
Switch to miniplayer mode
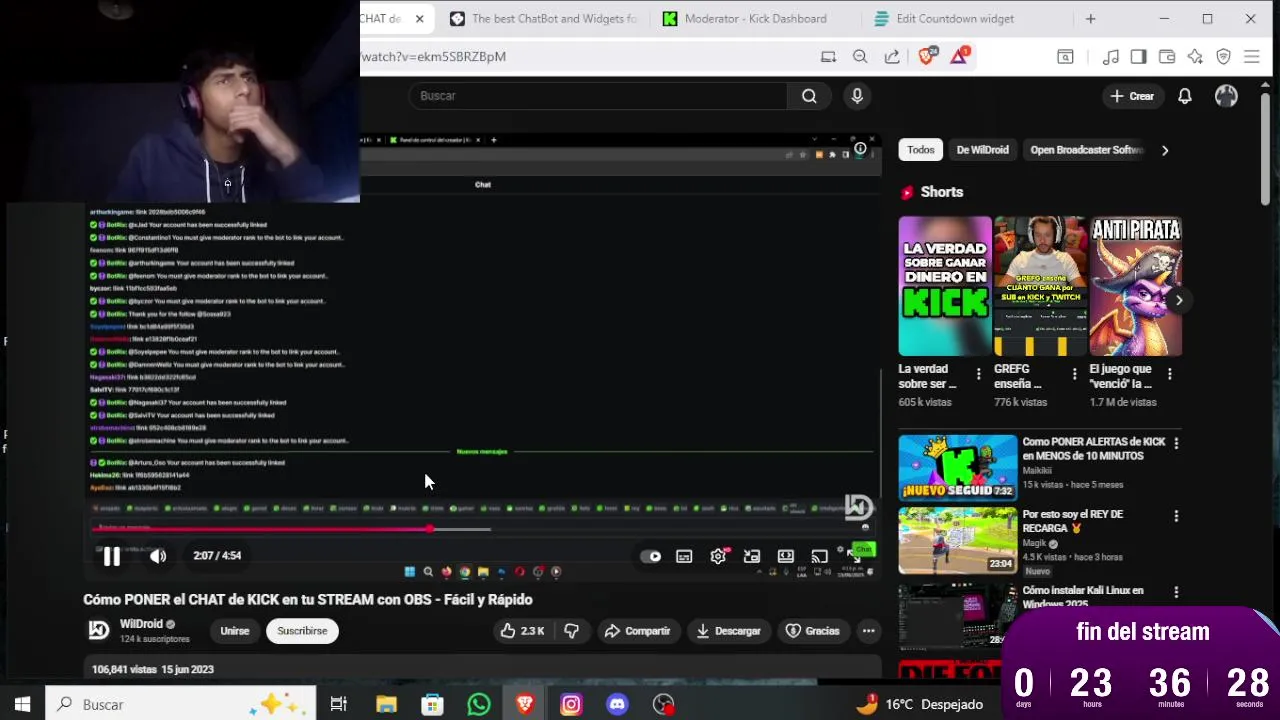(752, 557)
